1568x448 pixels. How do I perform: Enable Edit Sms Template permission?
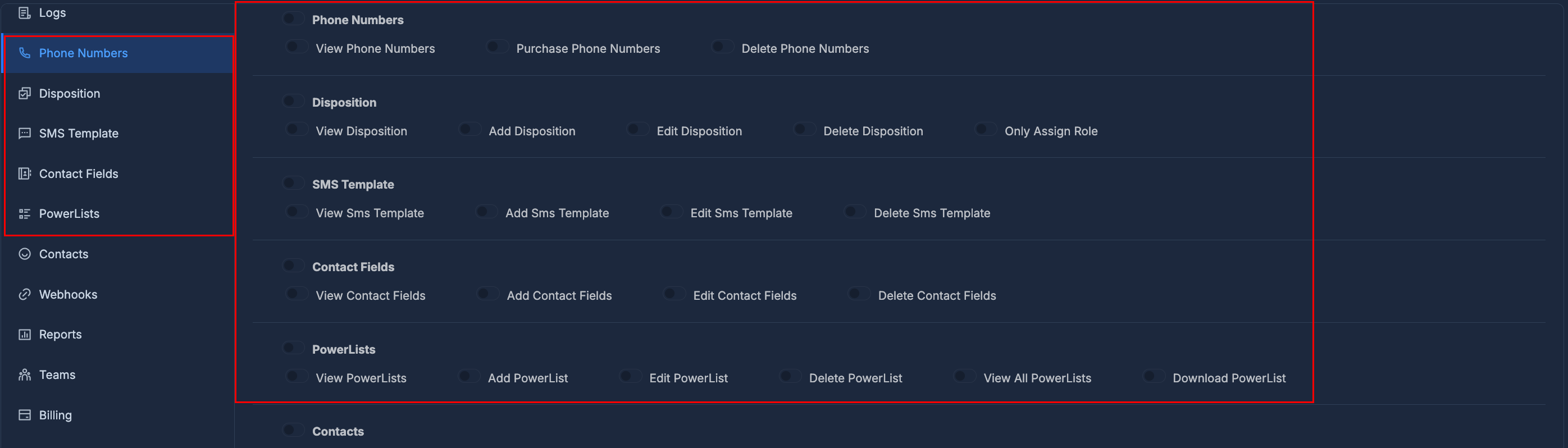click(x=671, y=211)
